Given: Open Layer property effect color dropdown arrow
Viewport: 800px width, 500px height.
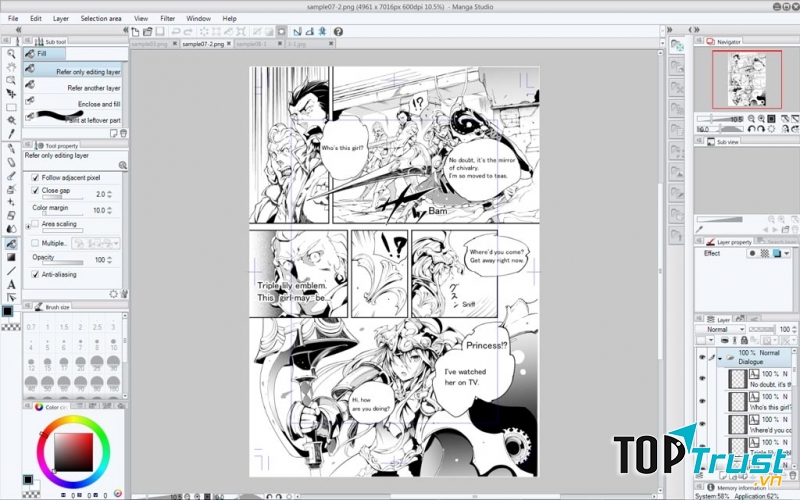Looking at the screenshot, I should point(787,254).
